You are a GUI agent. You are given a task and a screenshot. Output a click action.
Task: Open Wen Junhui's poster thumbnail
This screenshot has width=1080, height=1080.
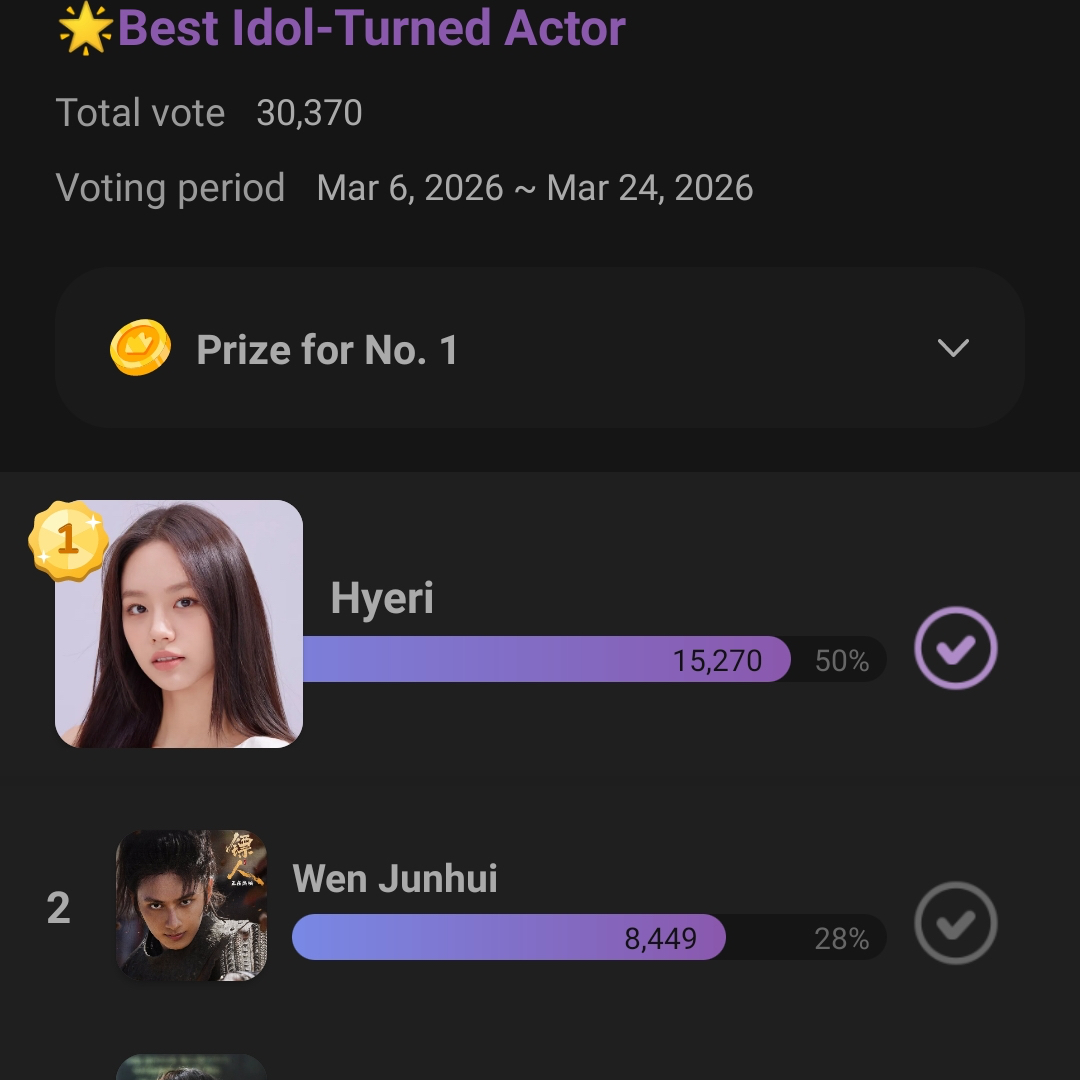tap(192, 905)
